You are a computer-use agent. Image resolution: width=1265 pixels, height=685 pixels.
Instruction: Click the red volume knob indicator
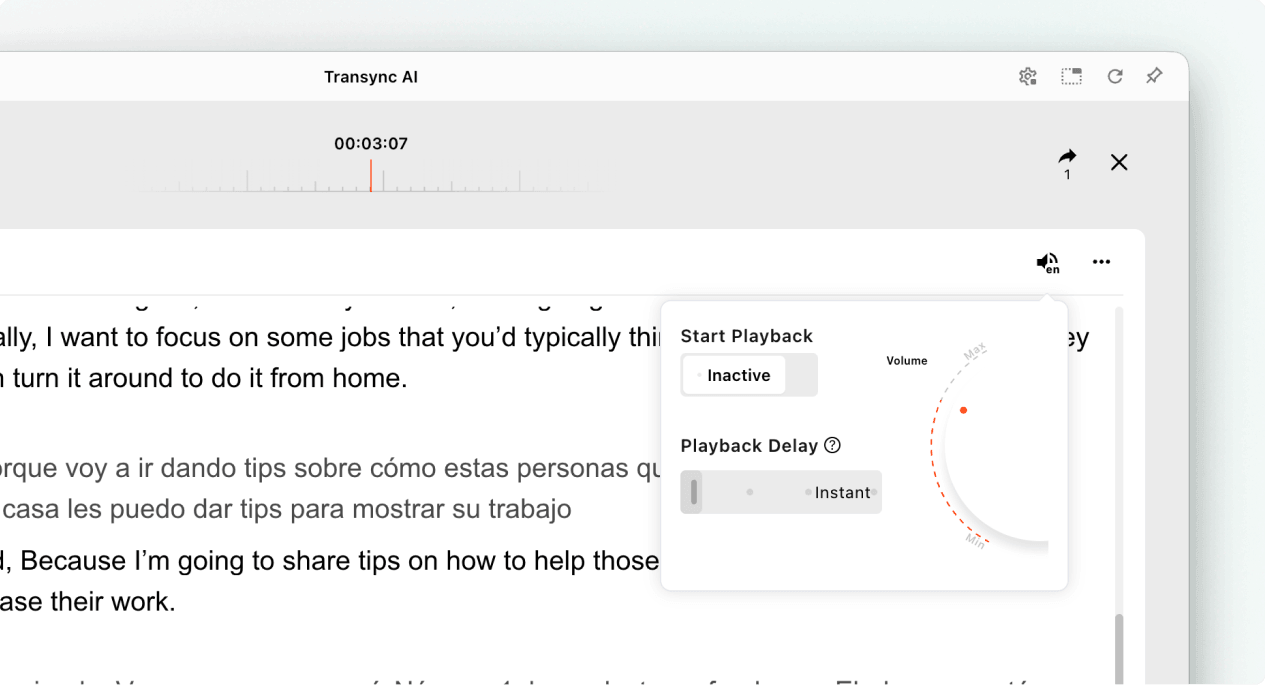[963, 410]
